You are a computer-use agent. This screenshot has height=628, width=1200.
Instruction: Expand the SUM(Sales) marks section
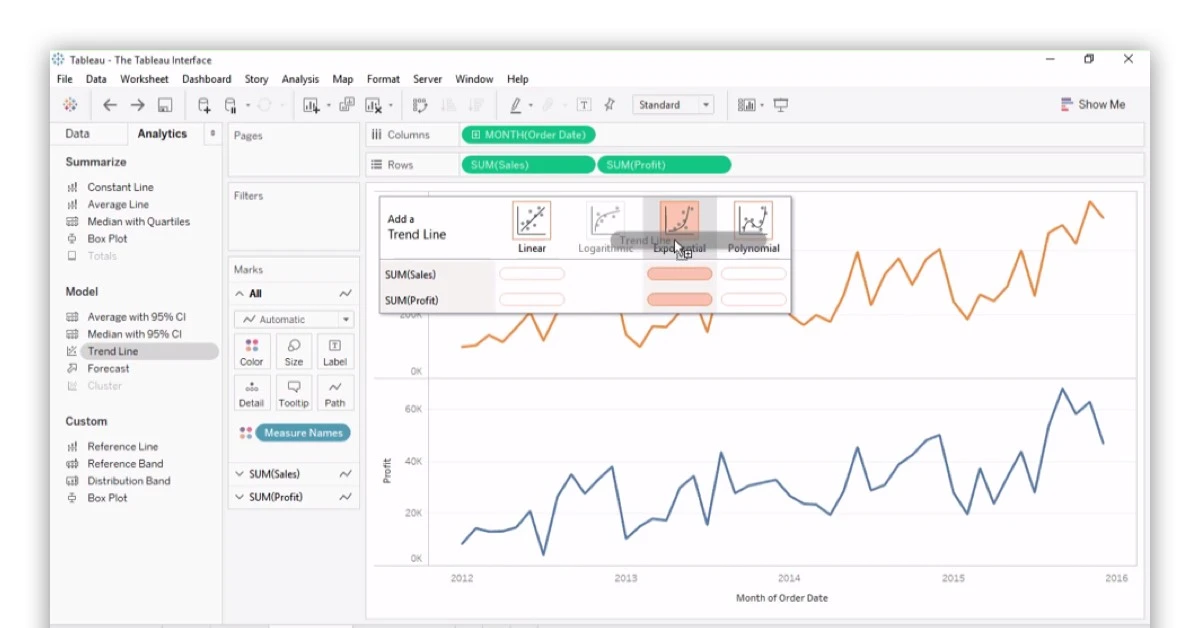(x=240, y=474)
